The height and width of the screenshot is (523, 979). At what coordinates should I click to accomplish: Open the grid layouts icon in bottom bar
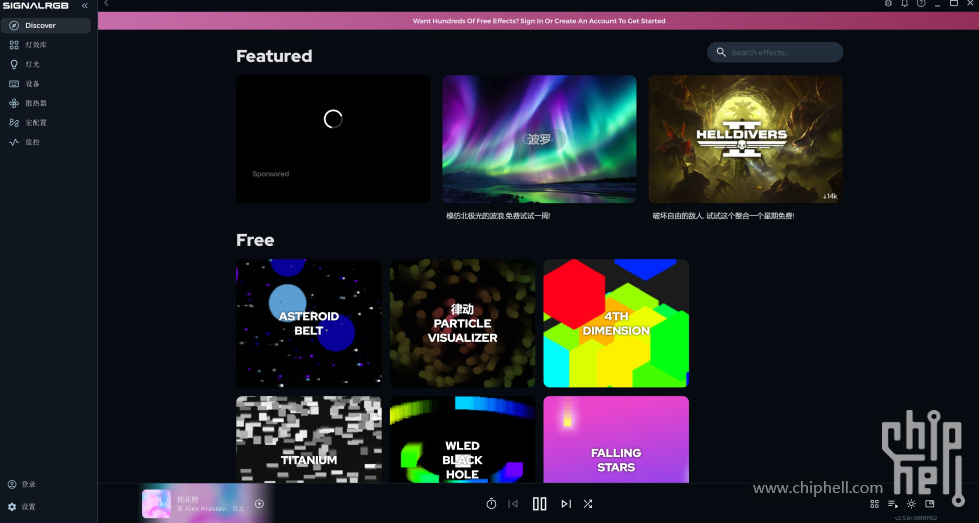click(874, 504)
